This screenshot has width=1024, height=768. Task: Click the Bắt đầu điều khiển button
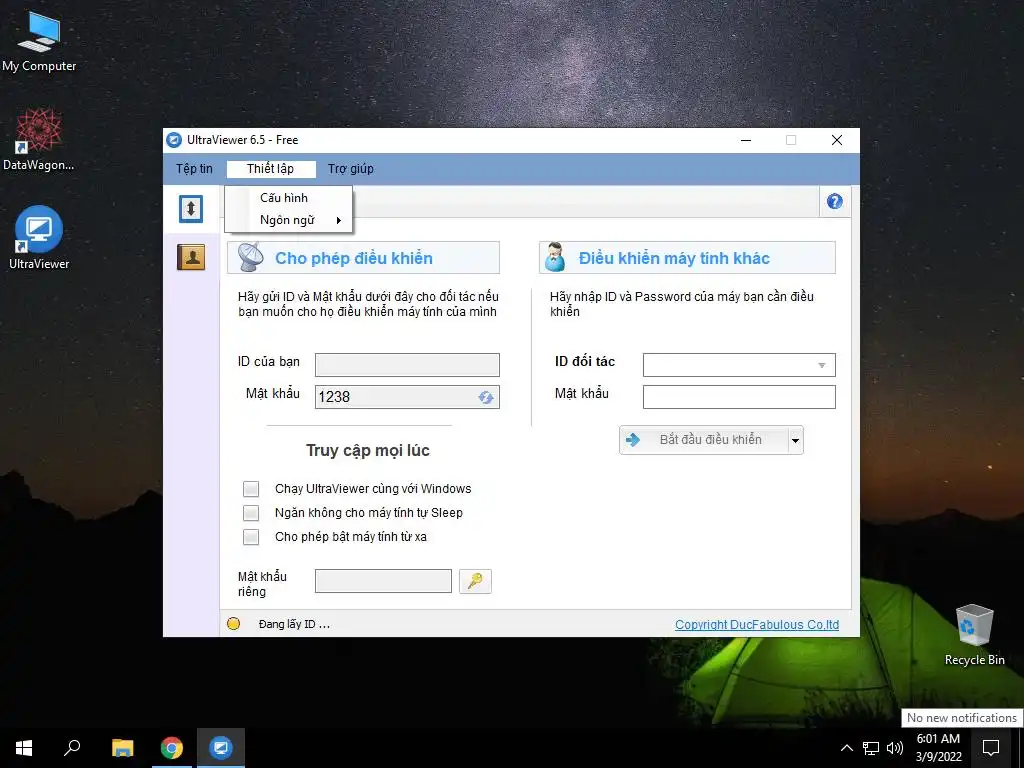703,440
